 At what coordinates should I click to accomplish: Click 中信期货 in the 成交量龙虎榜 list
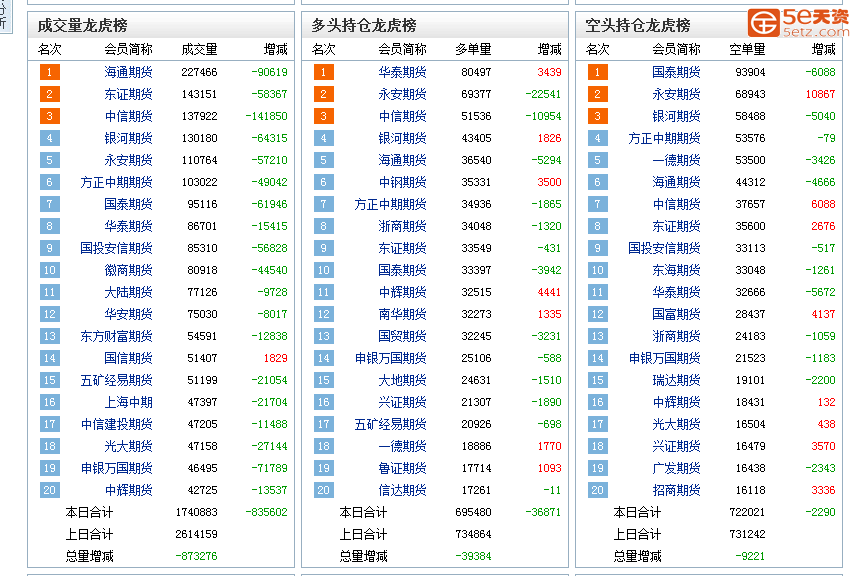[x=128, y=116]
